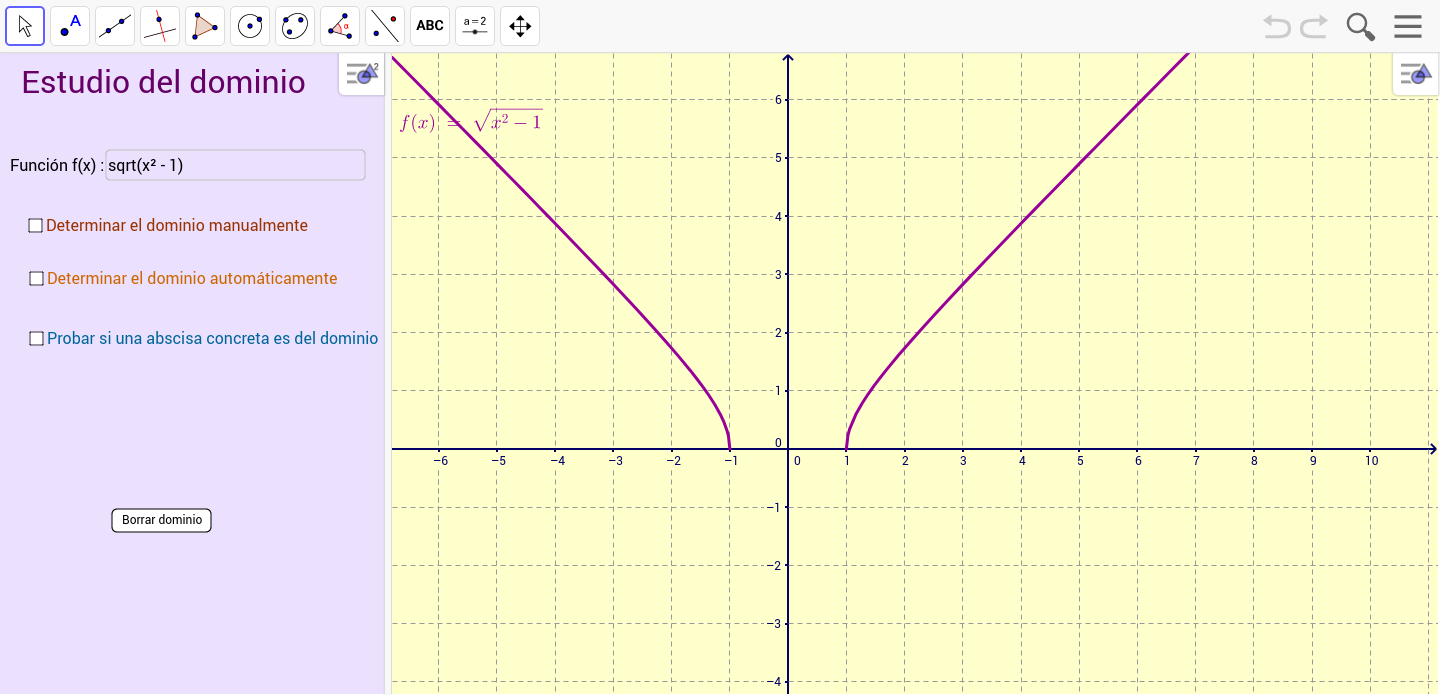Click the Función f(x) input field

tap(235, 165)
